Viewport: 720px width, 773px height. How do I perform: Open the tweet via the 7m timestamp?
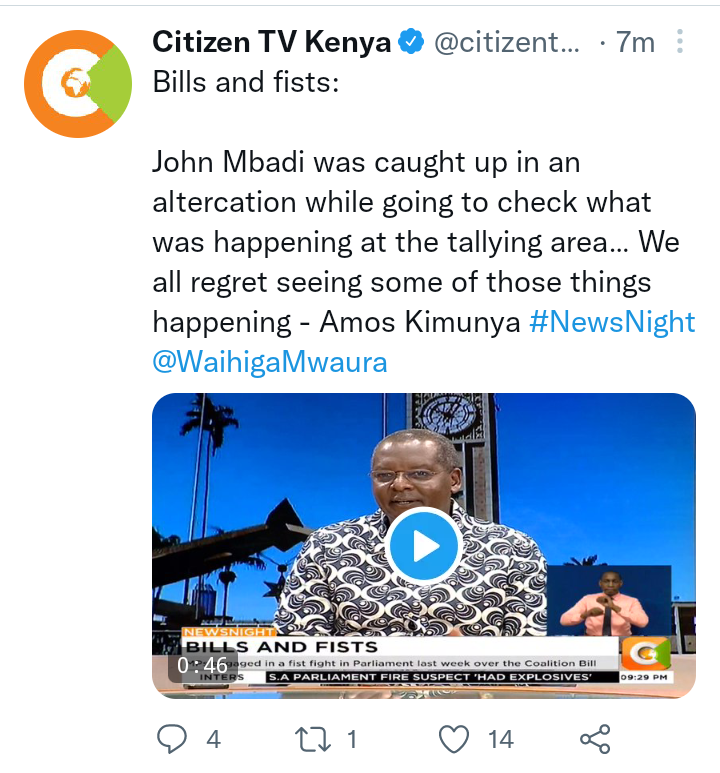(635, 42)
